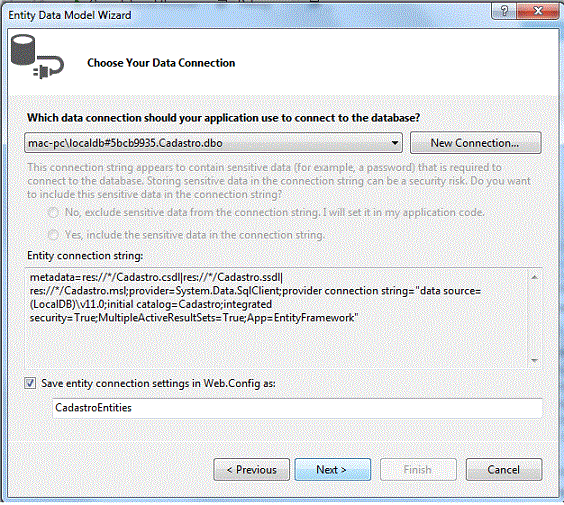Uncheck Save entity connection settings checkbox
Image resolution: width=564 pixels, height=505 pixels.
point(30,383)
